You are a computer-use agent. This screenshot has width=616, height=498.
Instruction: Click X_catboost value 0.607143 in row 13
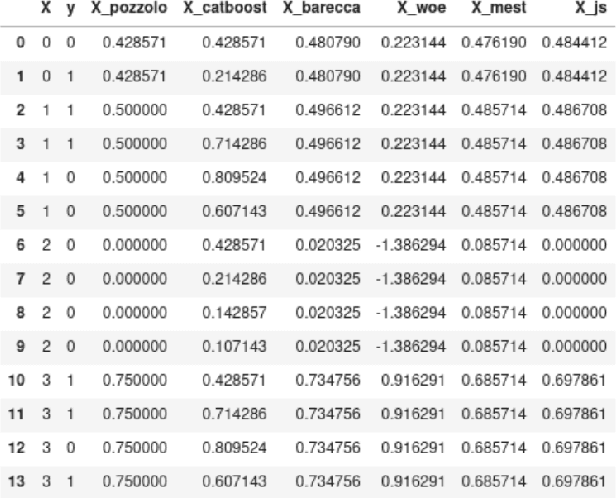pyautogui.click(x=235, y=481)
